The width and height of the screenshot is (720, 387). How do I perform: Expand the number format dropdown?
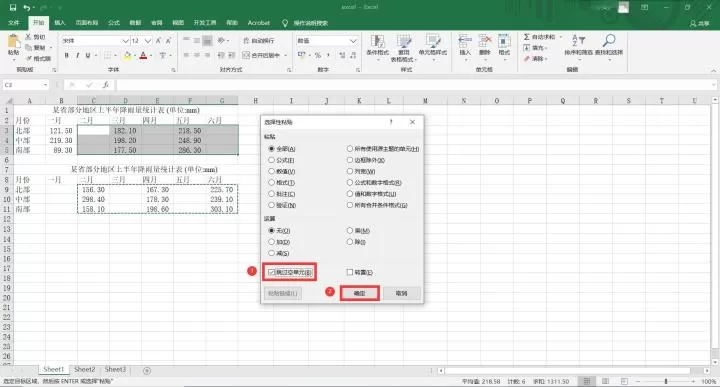tap(353, 41)
